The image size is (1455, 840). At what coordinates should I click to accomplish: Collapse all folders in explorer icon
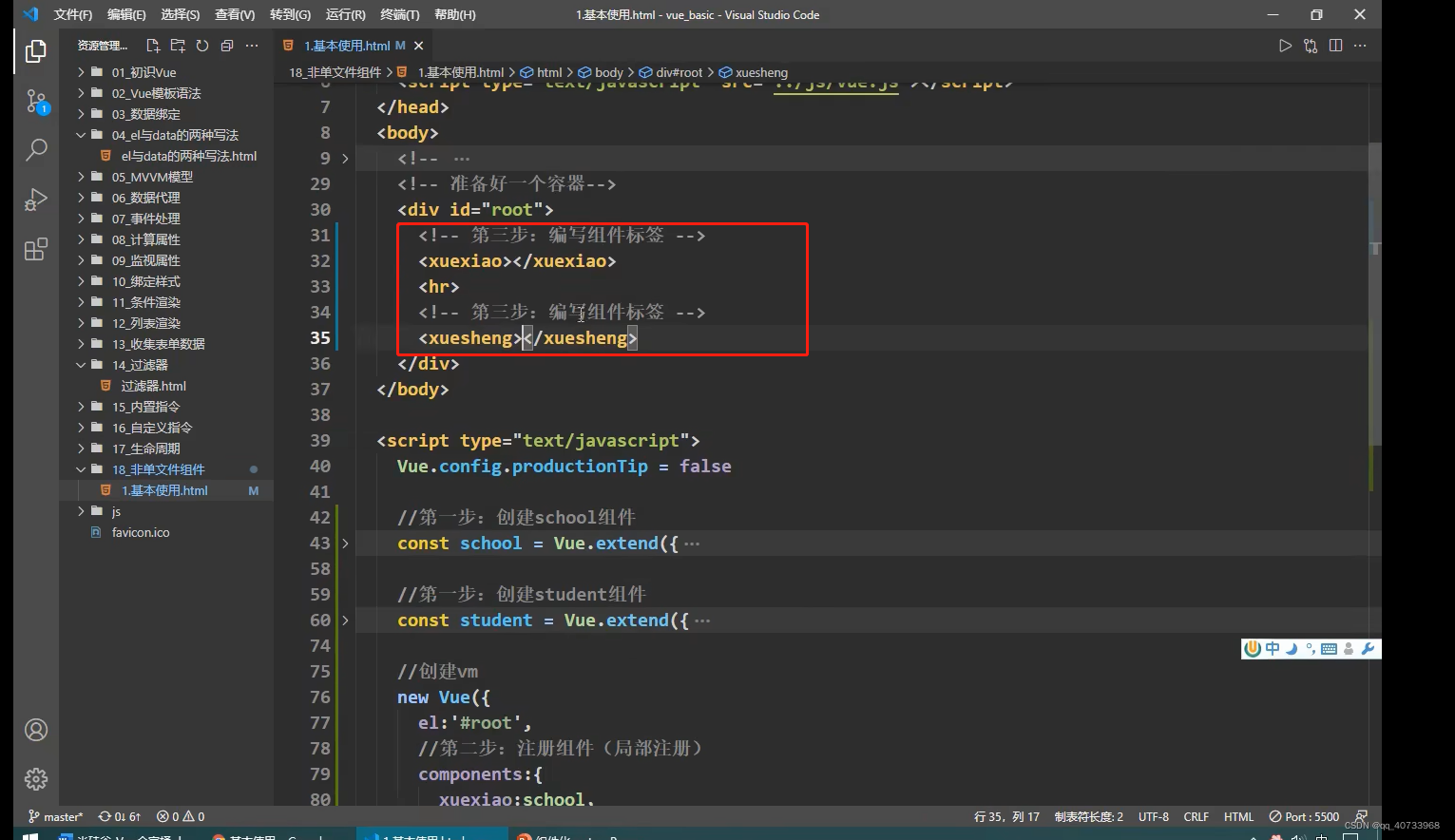pyautogui.click(x=227, y=46)
